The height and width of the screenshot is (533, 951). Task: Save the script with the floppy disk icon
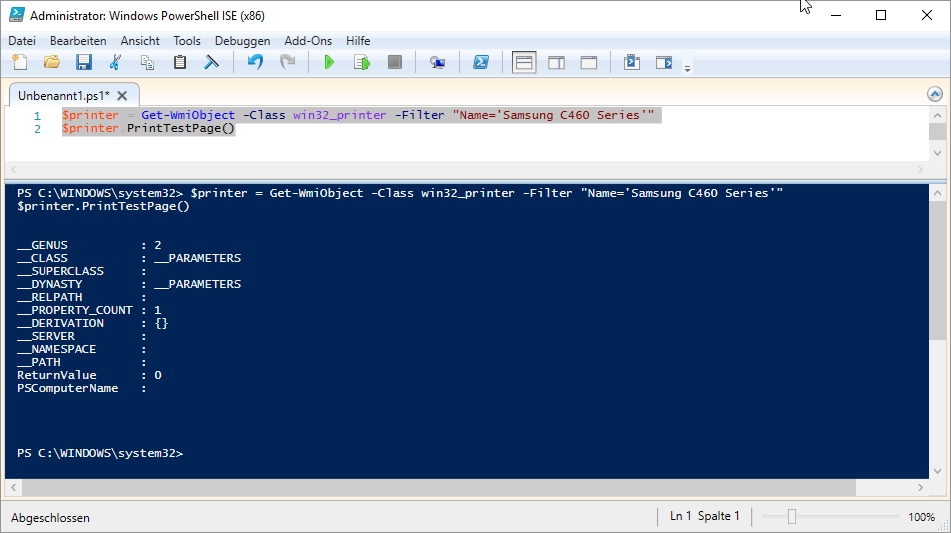pyautogui.click(x=84, y=62)
